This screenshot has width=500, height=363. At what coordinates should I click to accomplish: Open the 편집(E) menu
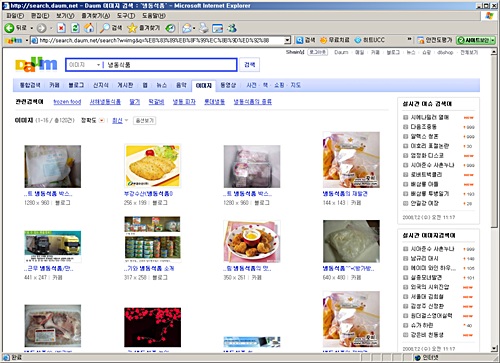tap(40, 16)
